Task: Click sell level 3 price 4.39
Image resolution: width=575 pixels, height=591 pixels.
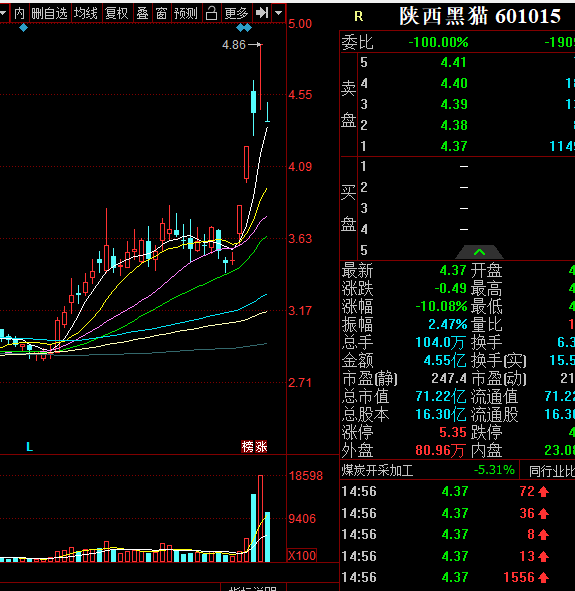Action: [454, 104]
